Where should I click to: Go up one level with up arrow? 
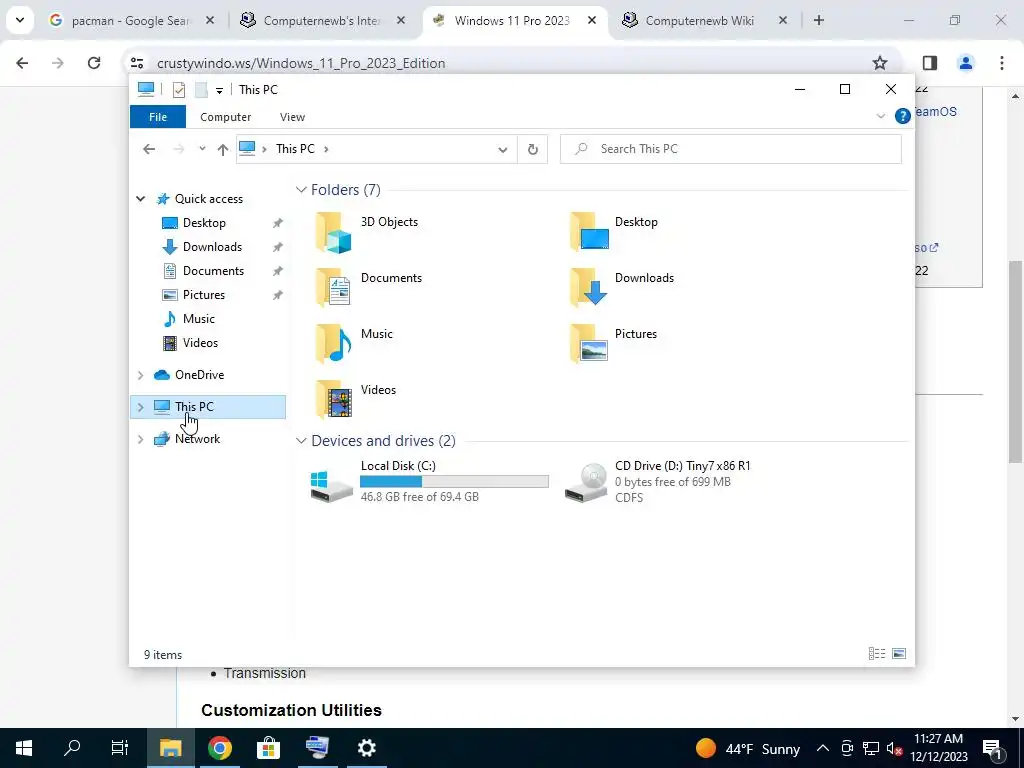tap(223, 150)
